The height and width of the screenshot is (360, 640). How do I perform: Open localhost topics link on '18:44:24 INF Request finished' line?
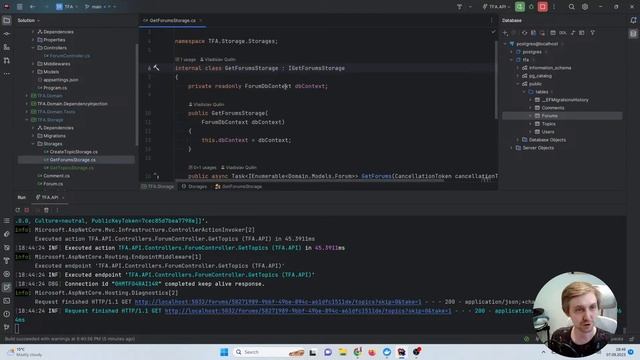coord(308,311)
